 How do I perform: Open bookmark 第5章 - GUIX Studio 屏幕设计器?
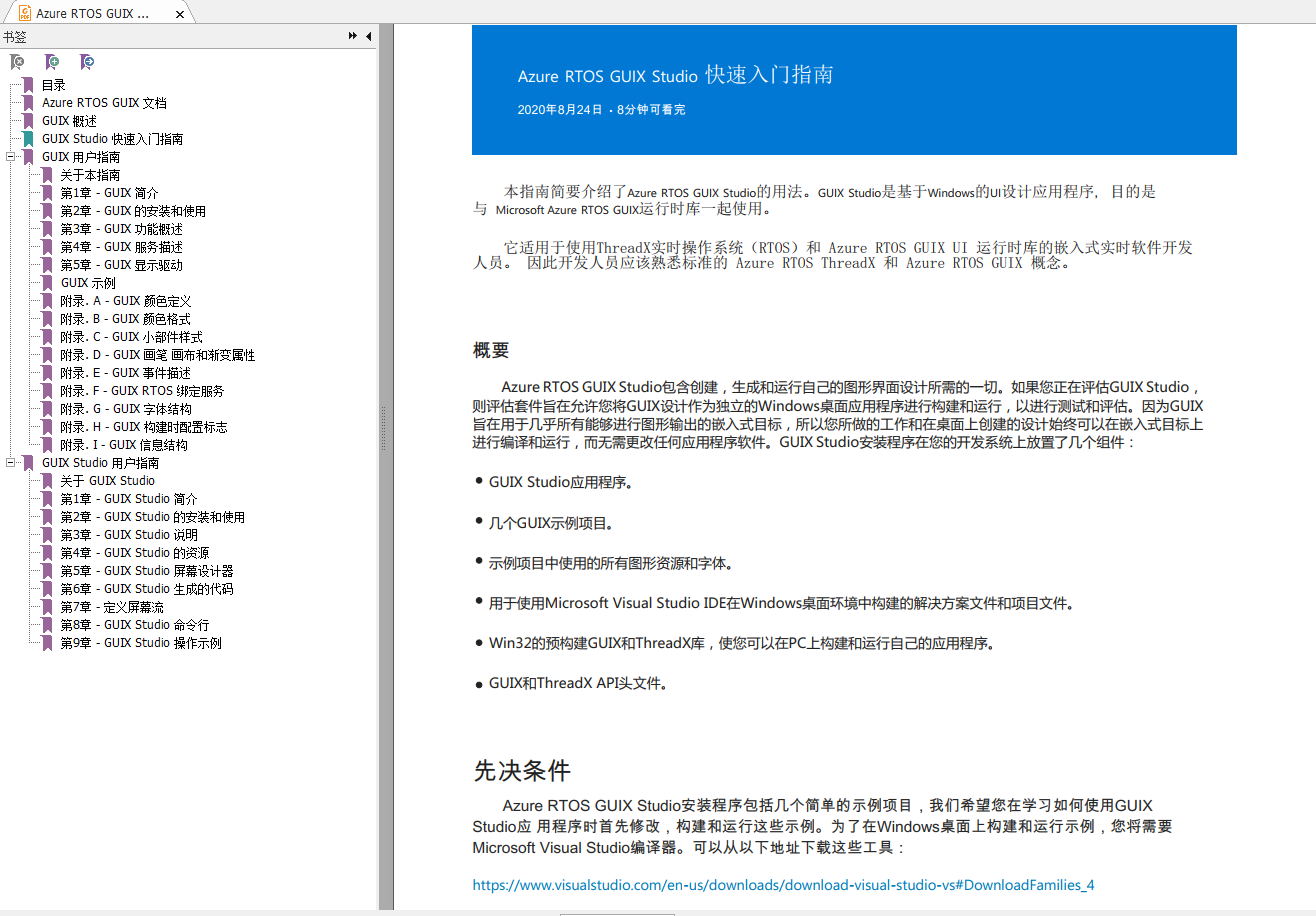tap(147, 571)
